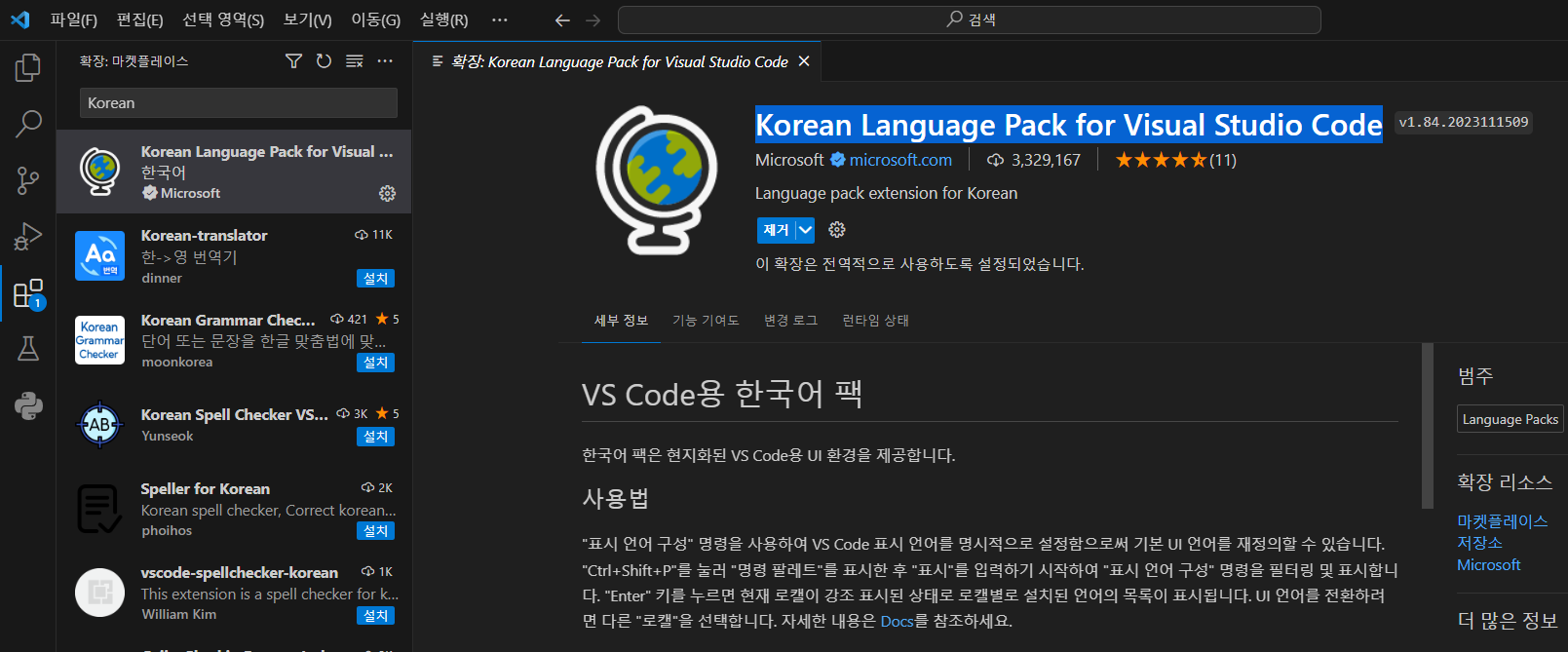Open the Extensions view icon
1568x652 pixels.
tap(28, 293)
